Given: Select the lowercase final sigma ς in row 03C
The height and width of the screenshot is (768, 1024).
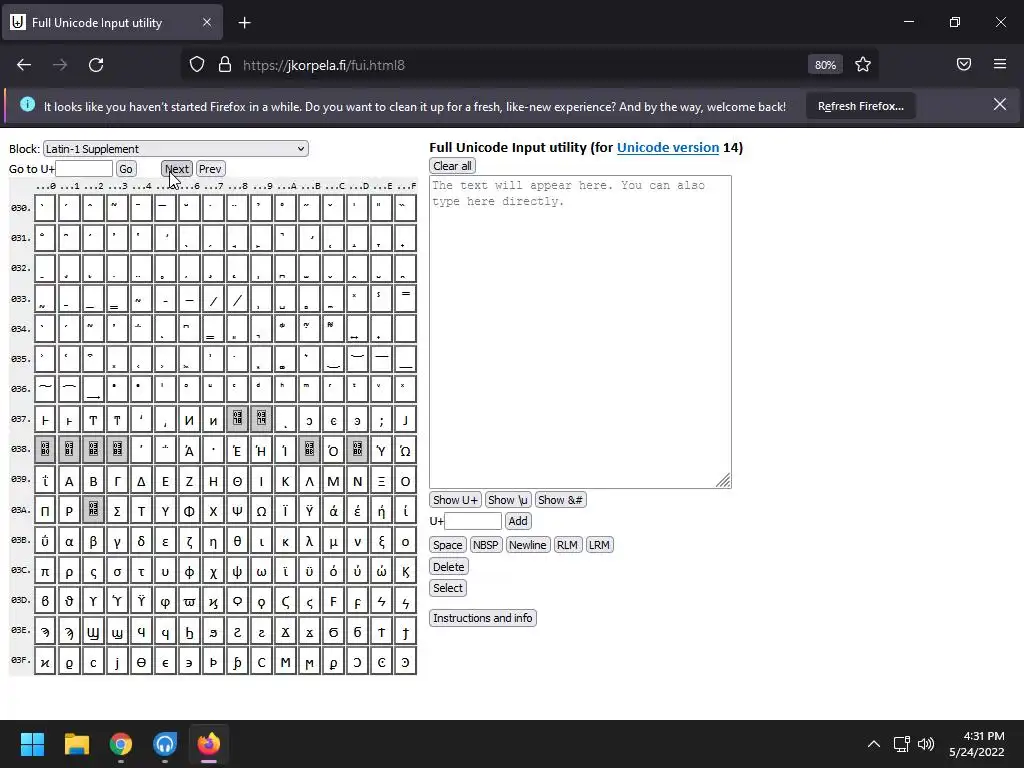Looking at the screenshot, I should pos(93,571).
